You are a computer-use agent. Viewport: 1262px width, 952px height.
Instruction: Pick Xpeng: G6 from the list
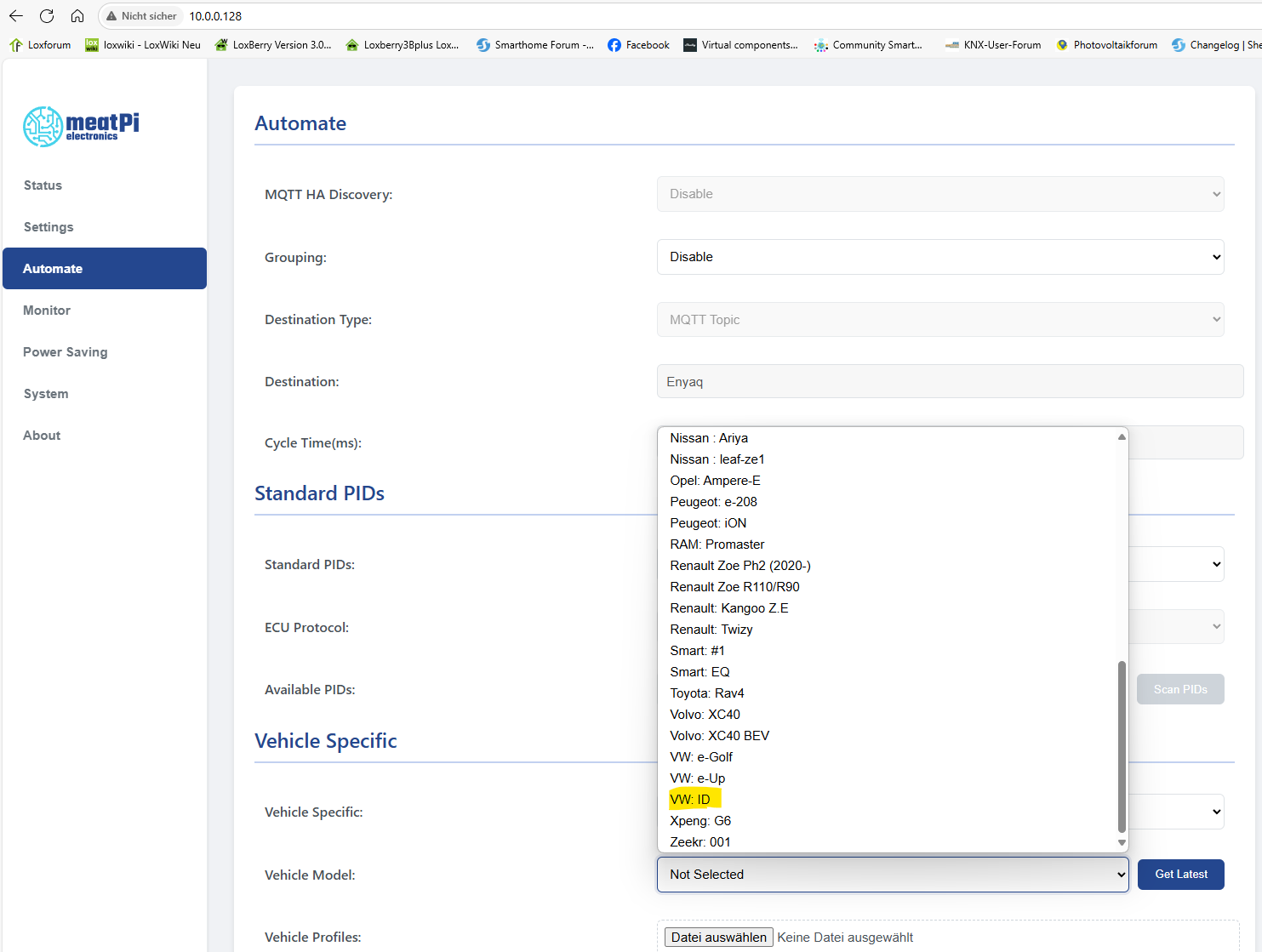[x=888, y=821]
